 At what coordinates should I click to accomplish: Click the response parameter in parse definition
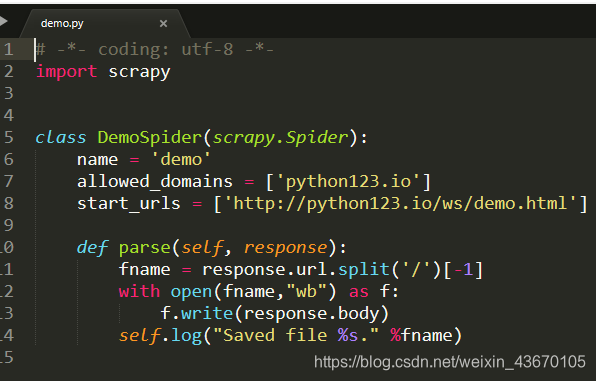(285, 248)
